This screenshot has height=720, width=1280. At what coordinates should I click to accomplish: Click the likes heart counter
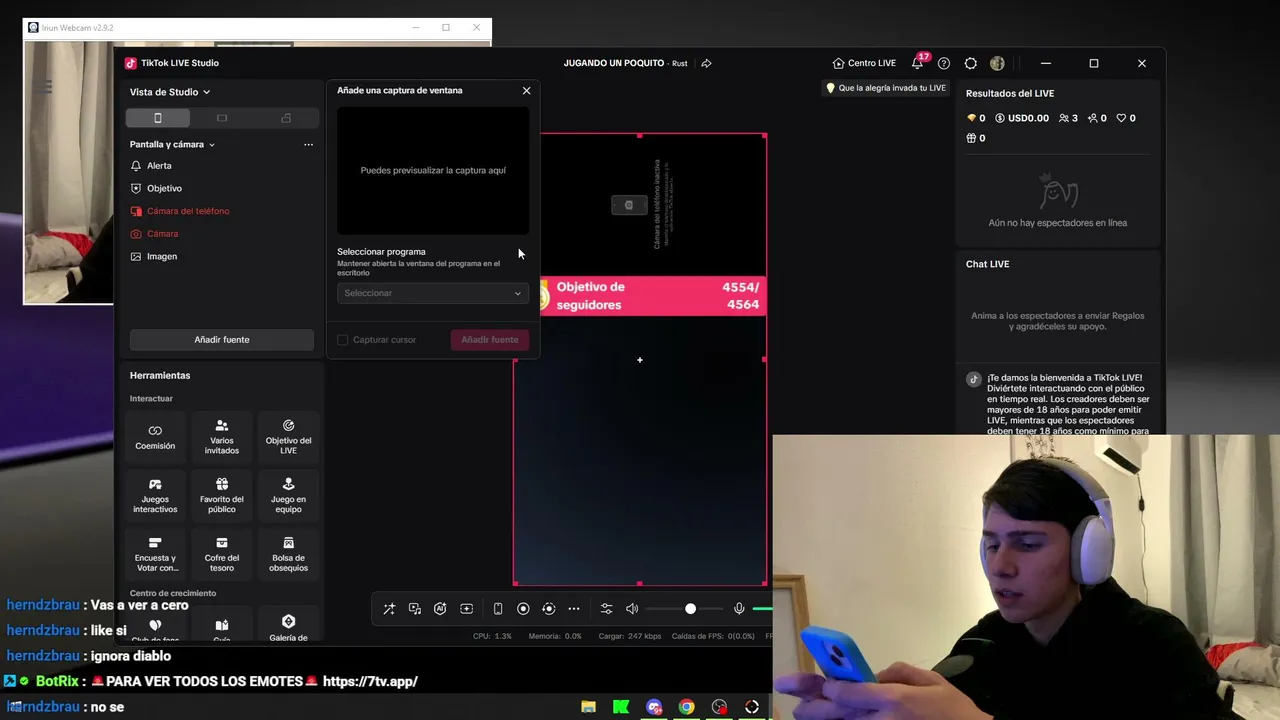[1126, 118]
